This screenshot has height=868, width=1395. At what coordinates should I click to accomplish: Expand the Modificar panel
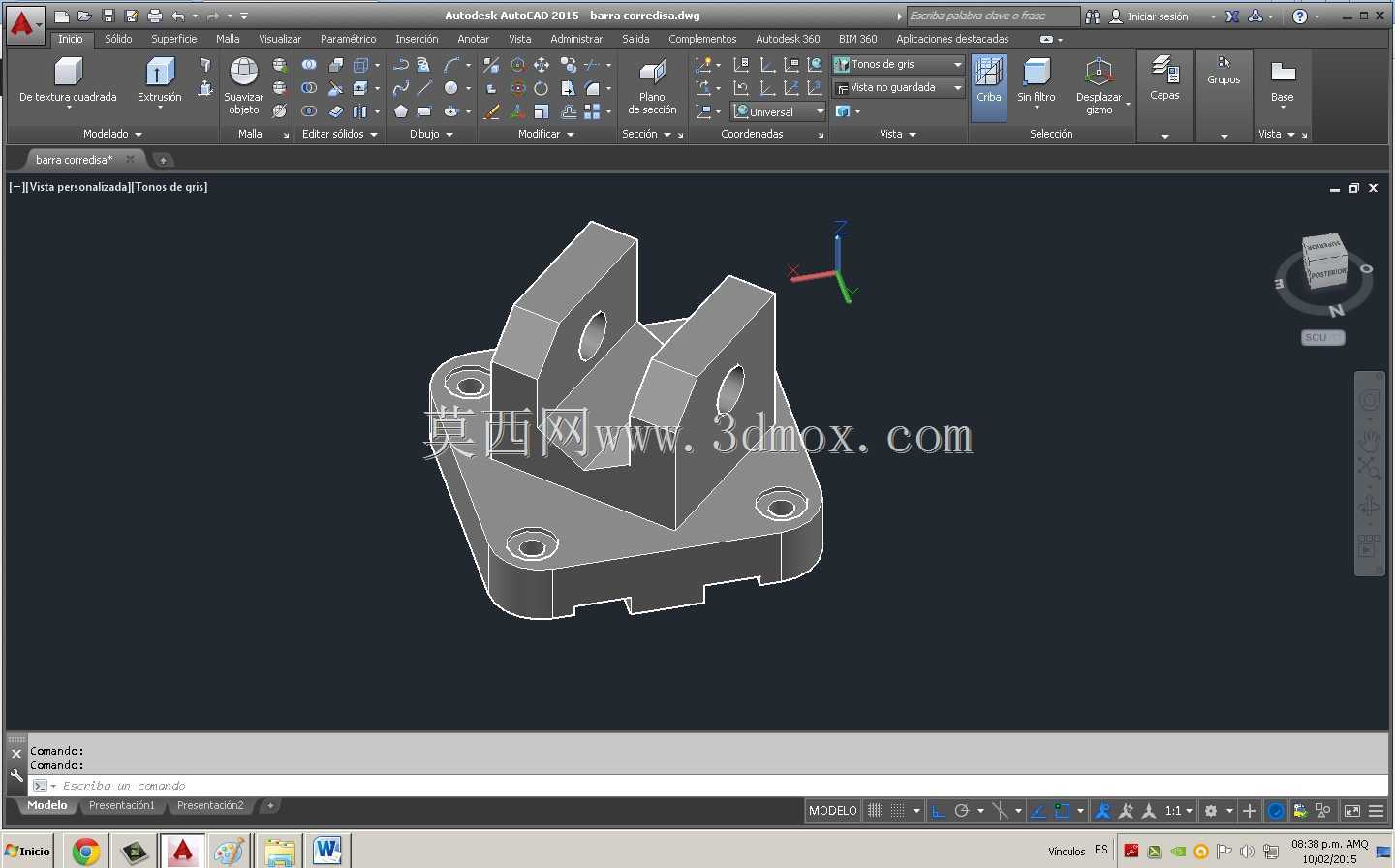click(x=546, y=134)
